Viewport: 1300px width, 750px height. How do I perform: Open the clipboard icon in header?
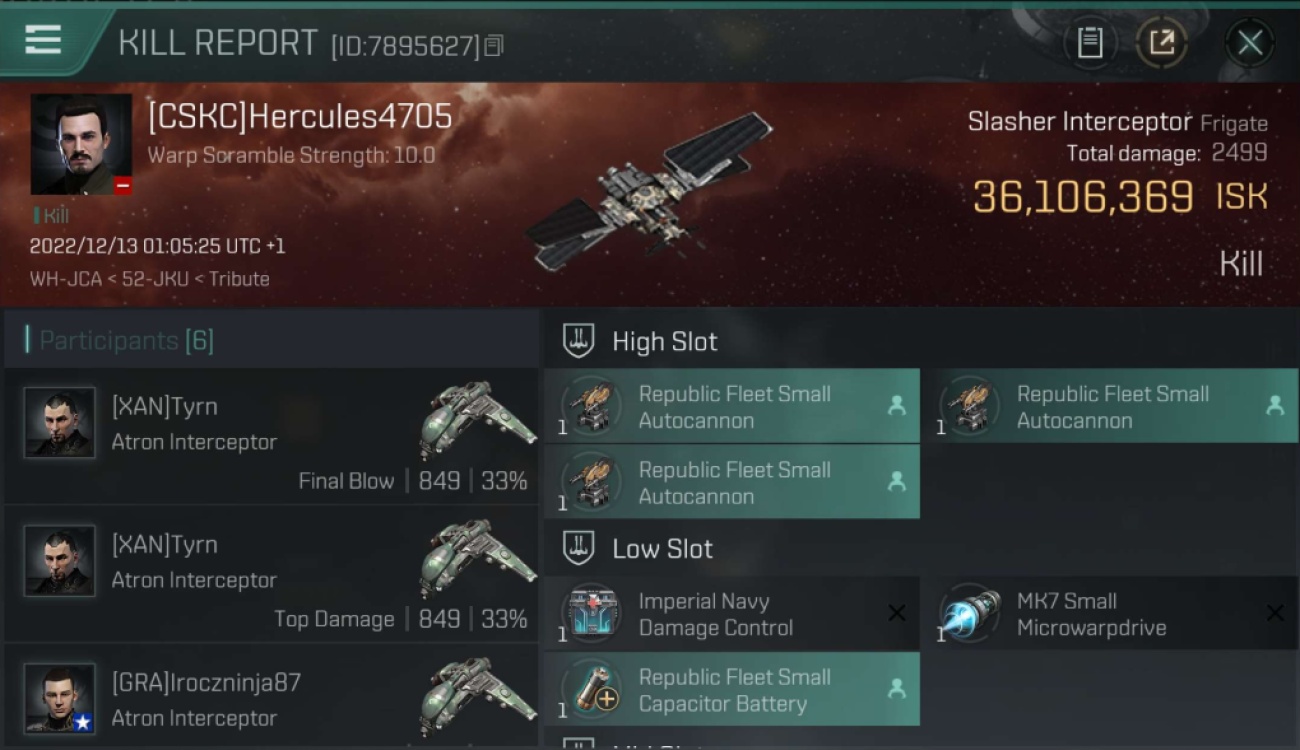1090,43
